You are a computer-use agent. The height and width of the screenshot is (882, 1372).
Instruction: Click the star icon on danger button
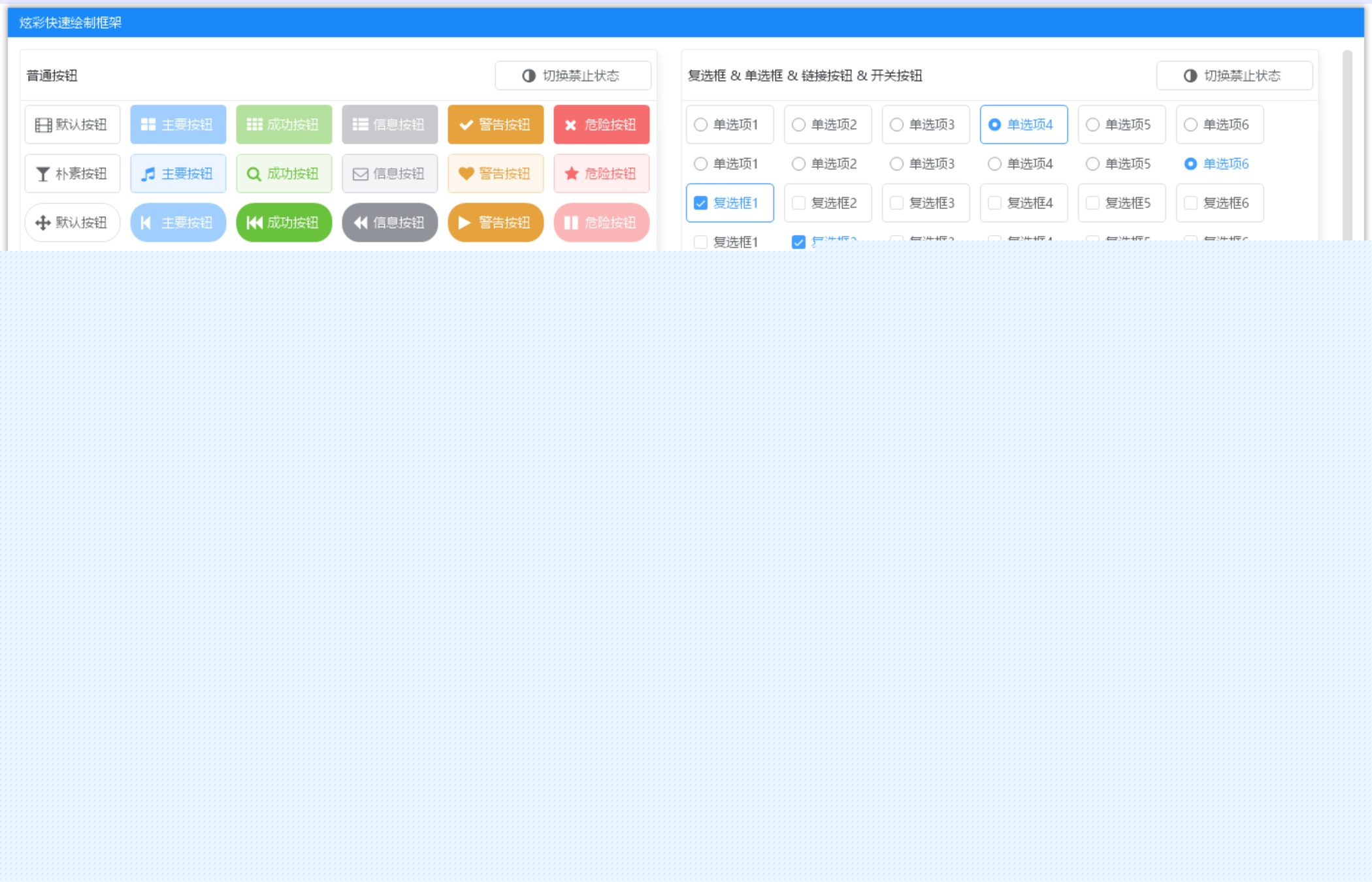click(572, 174)
